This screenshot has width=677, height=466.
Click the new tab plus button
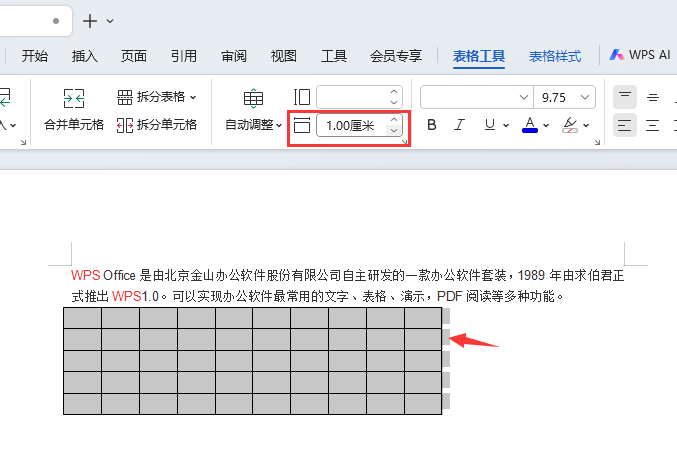pos(90,21)
